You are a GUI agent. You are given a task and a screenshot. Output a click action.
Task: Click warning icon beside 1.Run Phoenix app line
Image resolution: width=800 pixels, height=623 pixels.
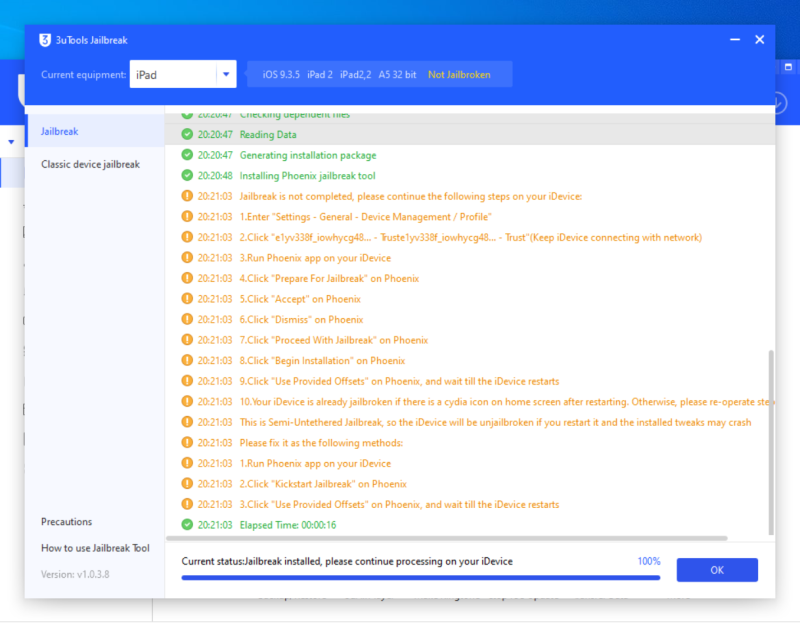pyautogui.click(x=187, y=463)
